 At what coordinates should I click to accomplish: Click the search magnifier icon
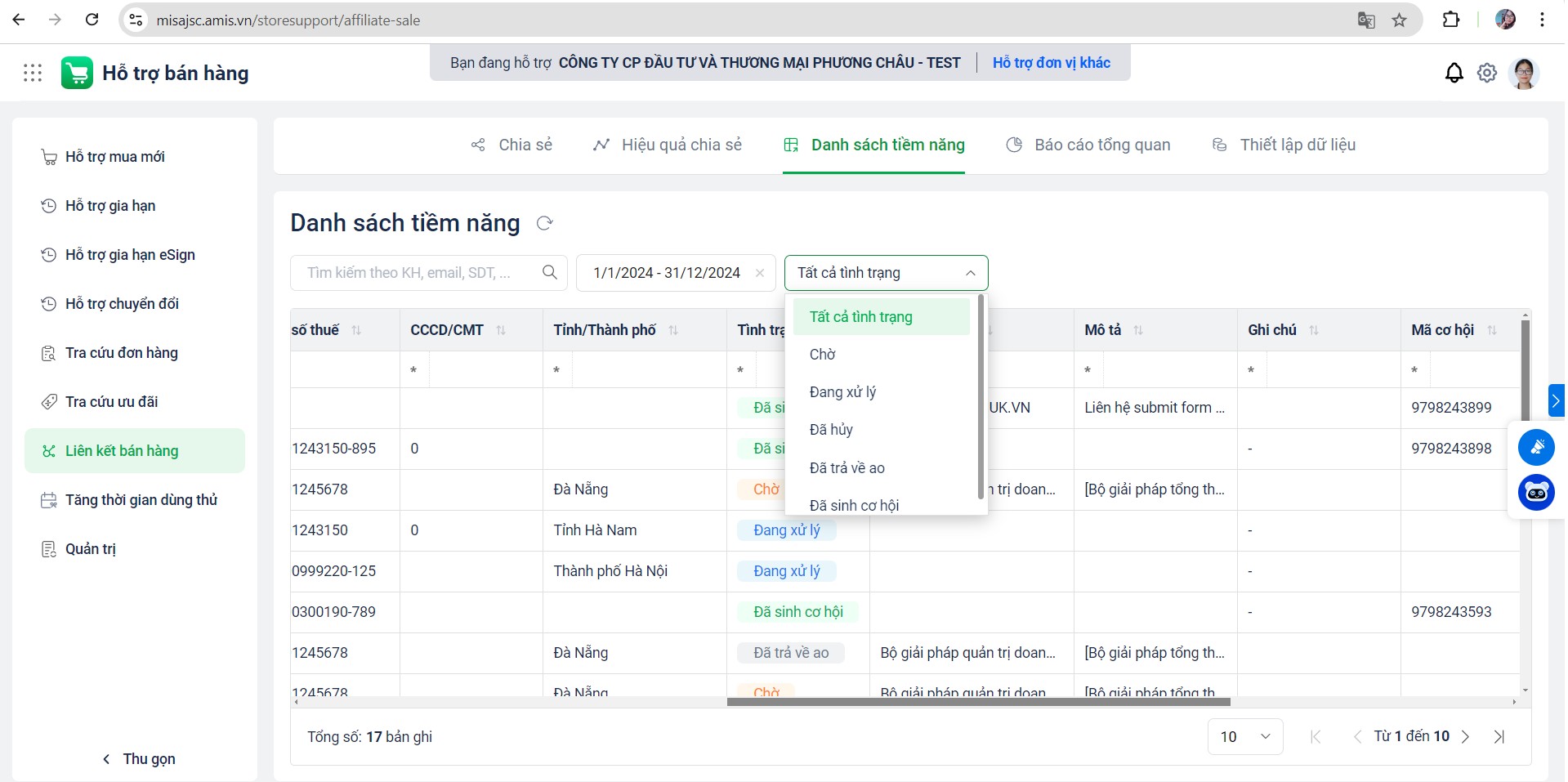[x=550, y=272]
